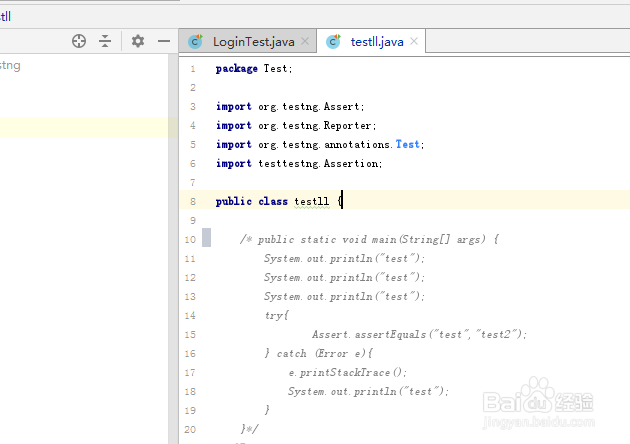Click the collapse all icon in project panel
The image size is (630, 444).
(x=105, y=41)
